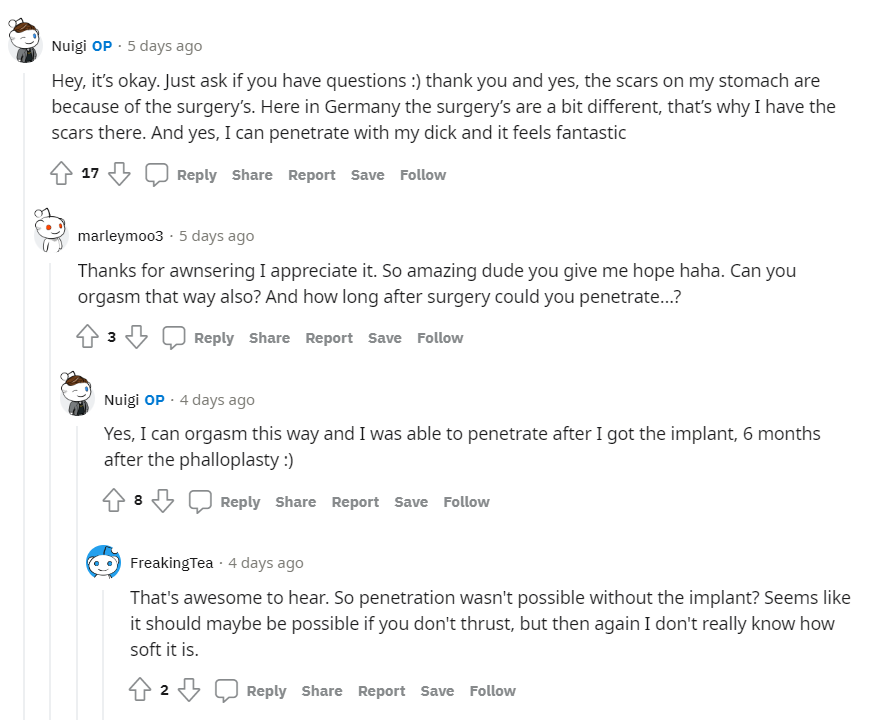Follow FreakingTea's comment
Viewport: 871px width, 720px height.
click(492, 691)
